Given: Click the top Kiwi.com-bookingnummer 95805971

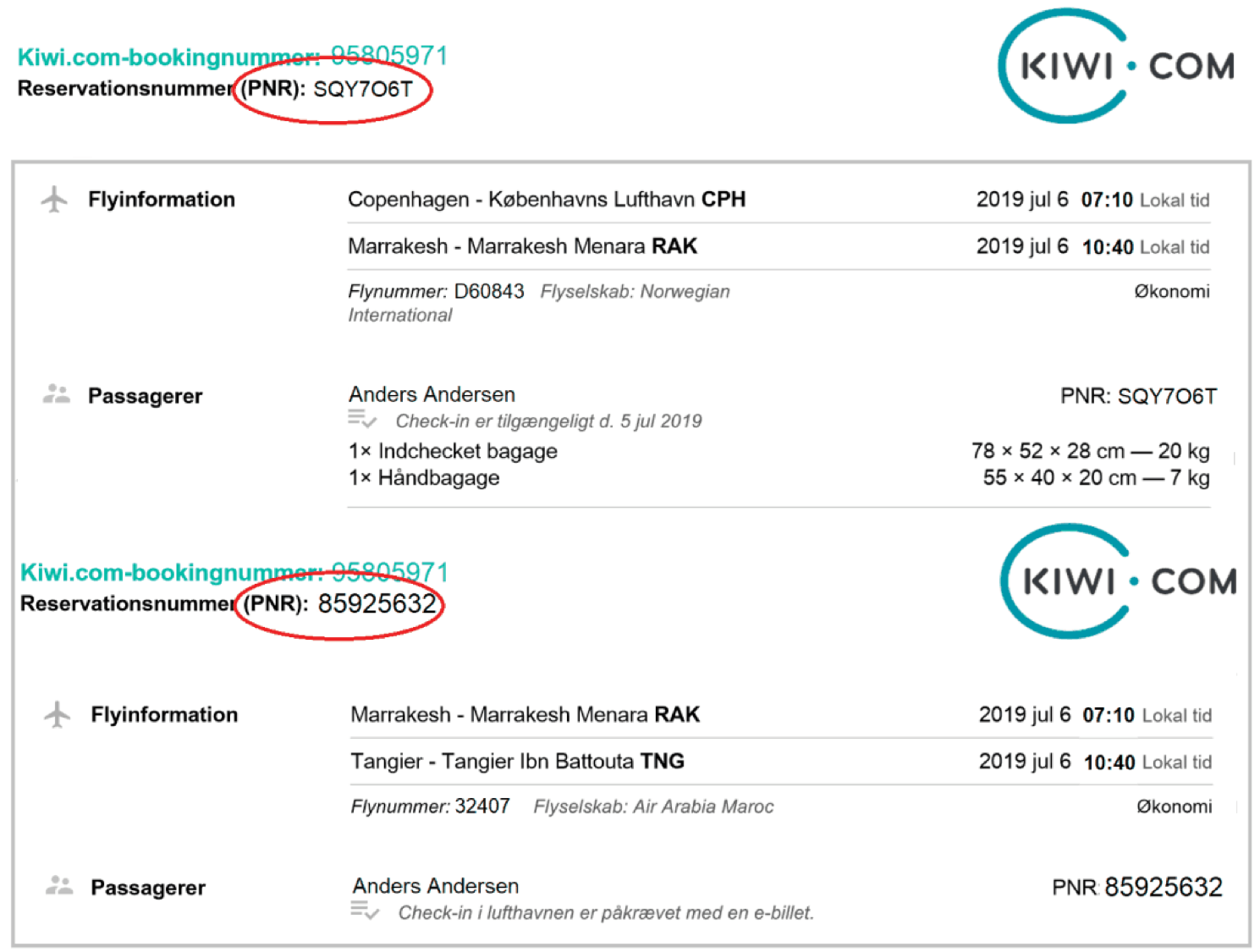Looking at the screenshot, I should click(233, 56).
